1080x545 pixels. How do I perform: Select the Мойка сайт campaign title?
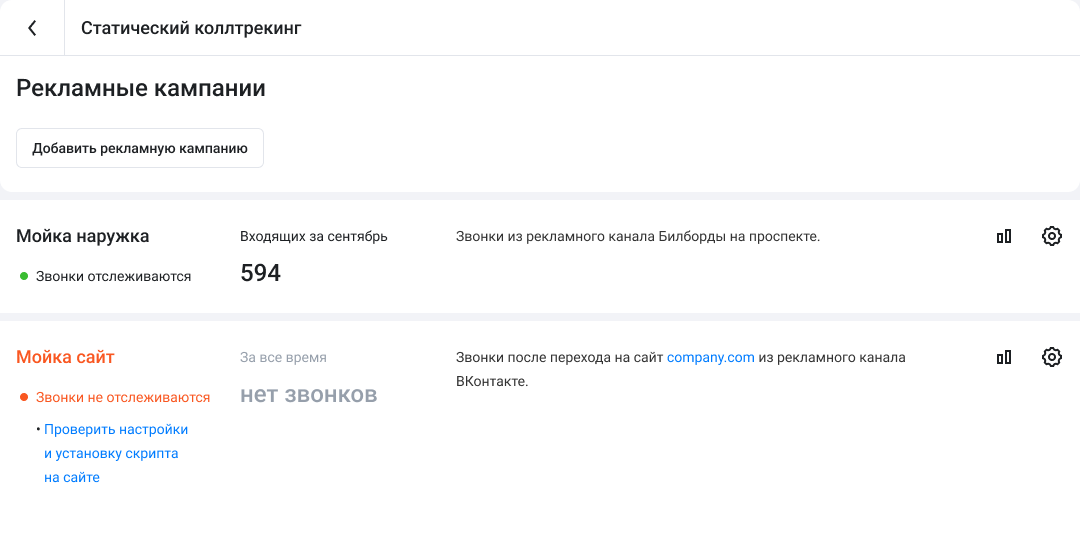click(x=66, y=357)
